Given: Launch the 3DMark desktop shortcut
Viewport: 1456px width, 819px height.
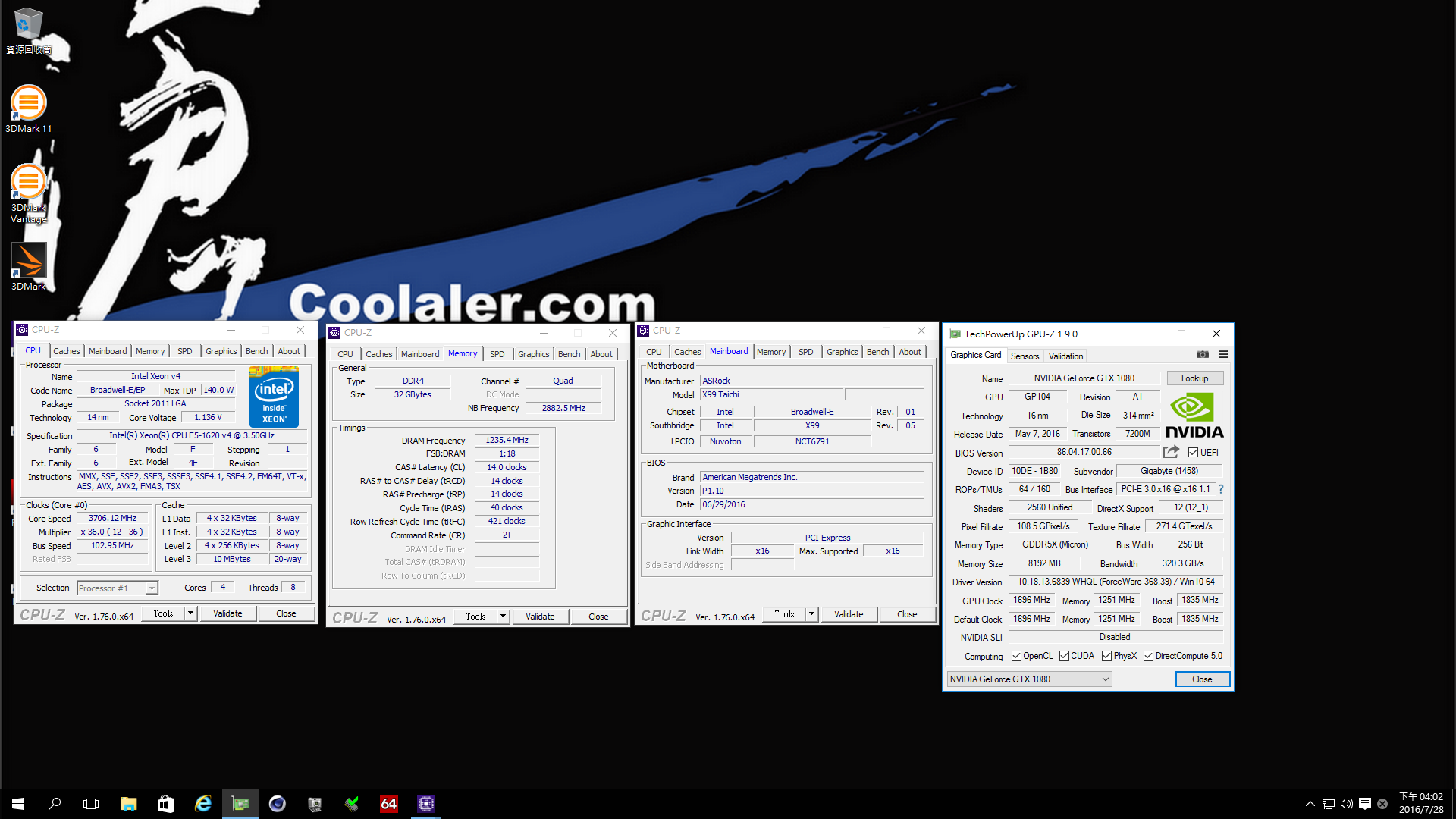Looking at the screenshot, I should 28,266.
